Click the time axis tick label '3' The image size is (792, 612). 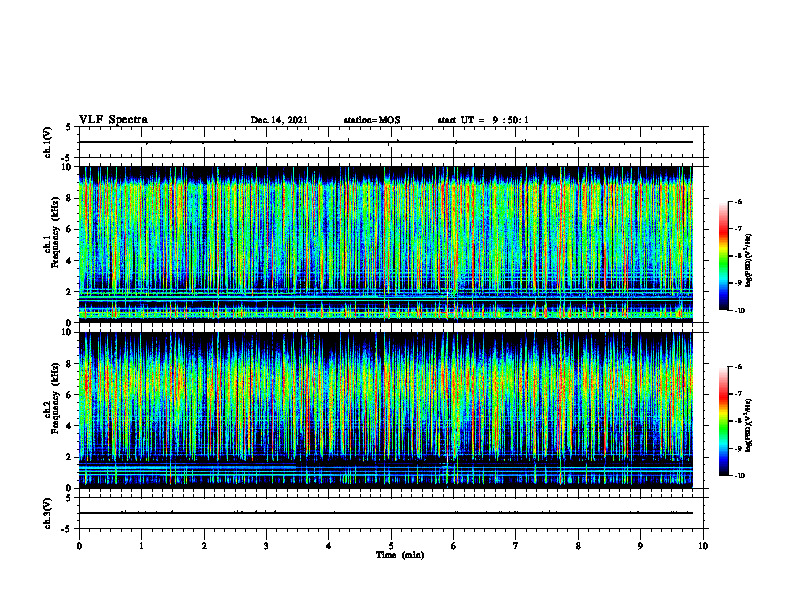(266, 546)
